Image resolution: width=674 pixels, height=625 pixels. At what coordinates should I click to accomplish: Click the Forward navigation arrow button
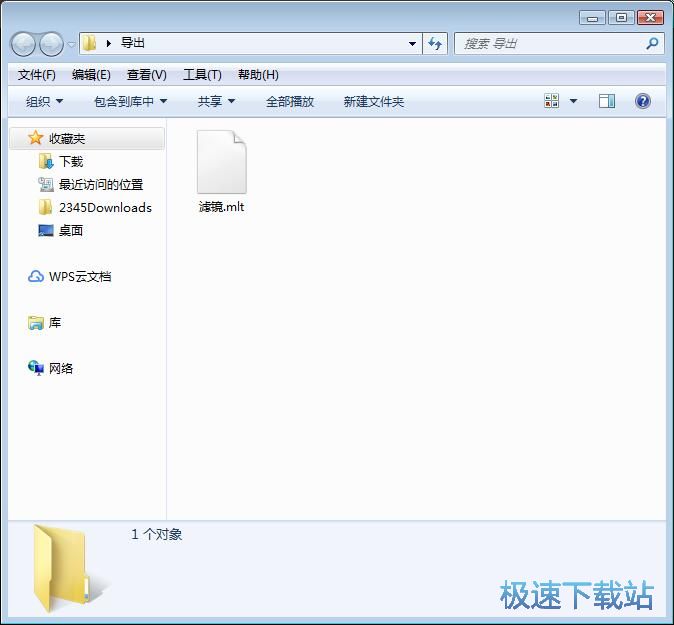pos(51,44)
